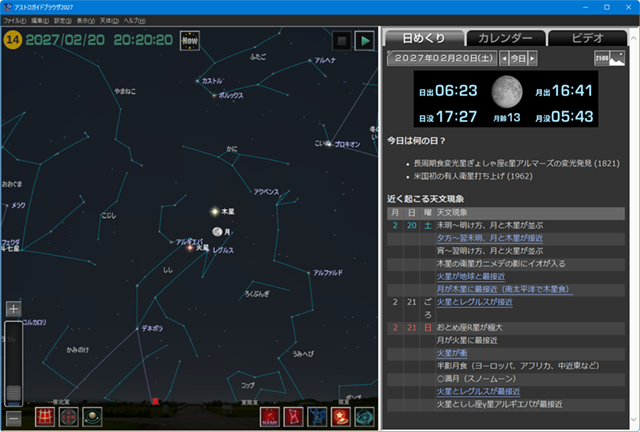
Task: Open link 火星が衝
Action: coord(452,353)
